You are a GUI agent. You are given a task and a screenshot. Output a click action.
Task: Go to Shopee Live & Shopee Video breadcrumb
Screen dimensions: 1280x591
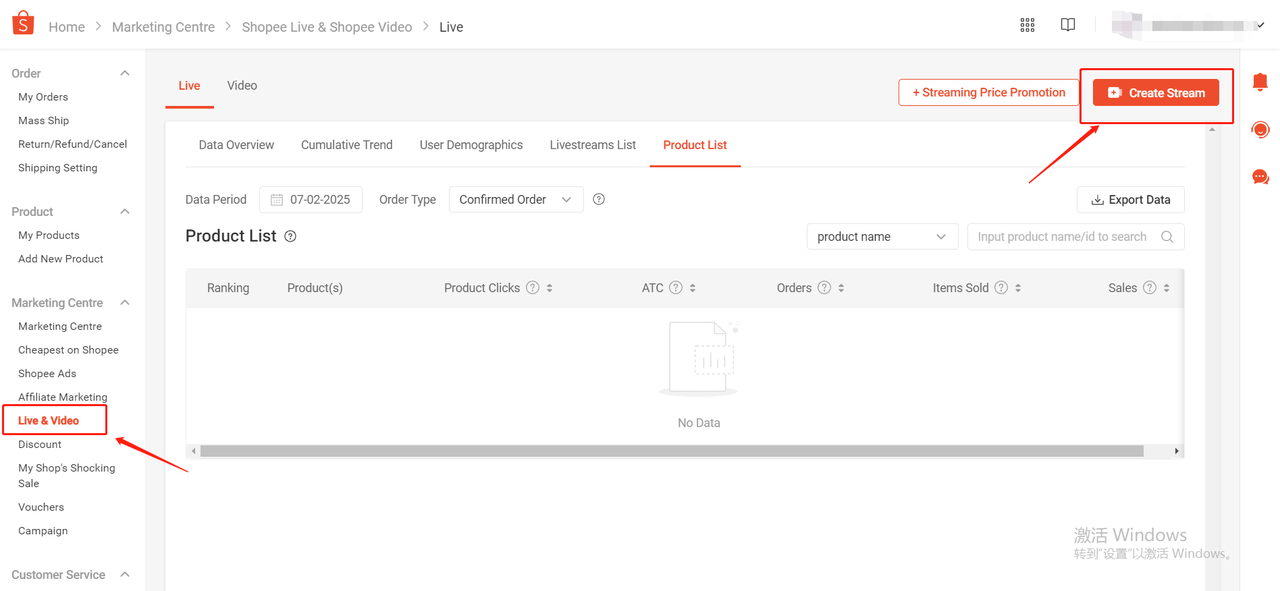tap(327, 27)
